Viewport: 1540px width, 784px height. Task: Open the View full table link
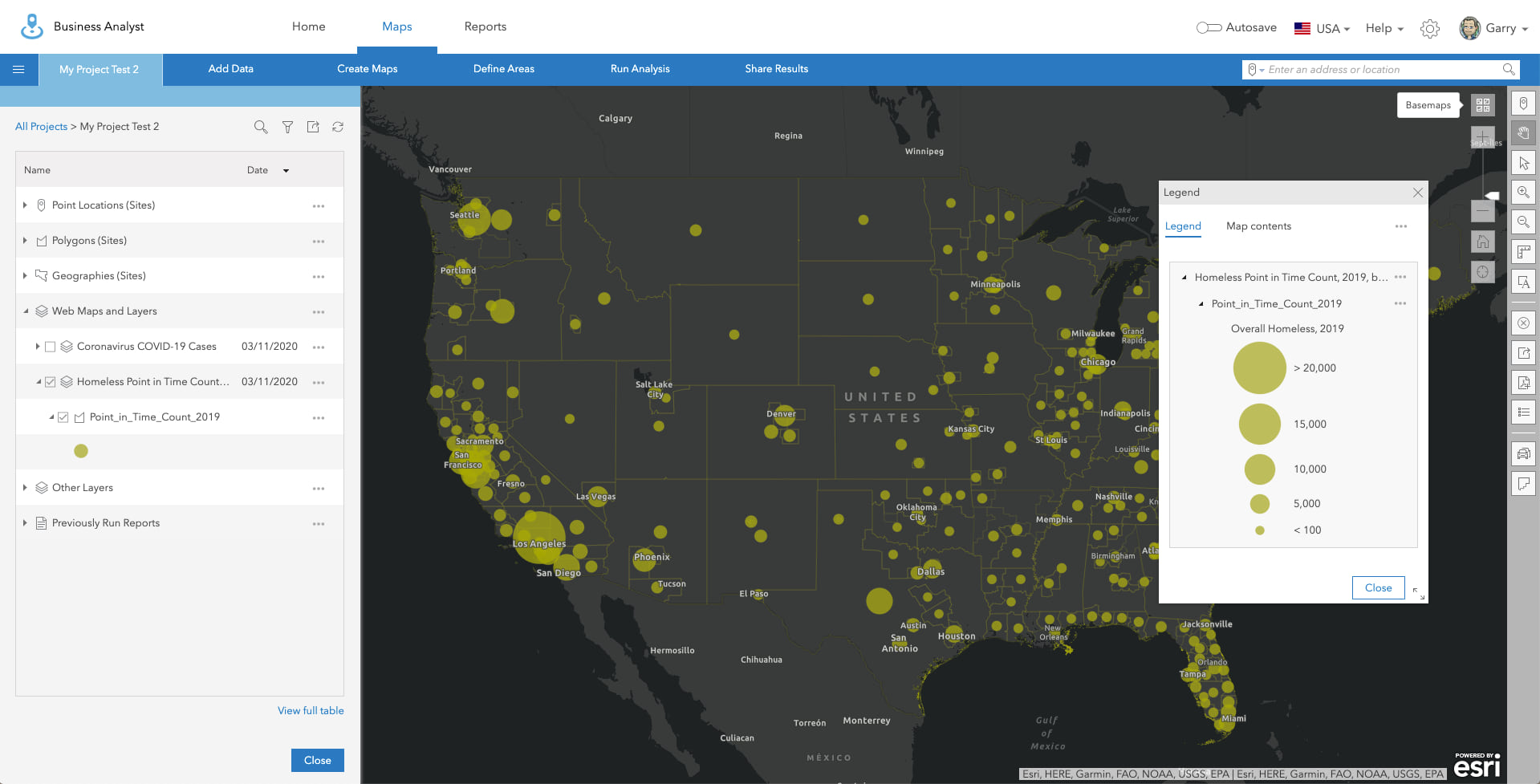coord(311,711)
